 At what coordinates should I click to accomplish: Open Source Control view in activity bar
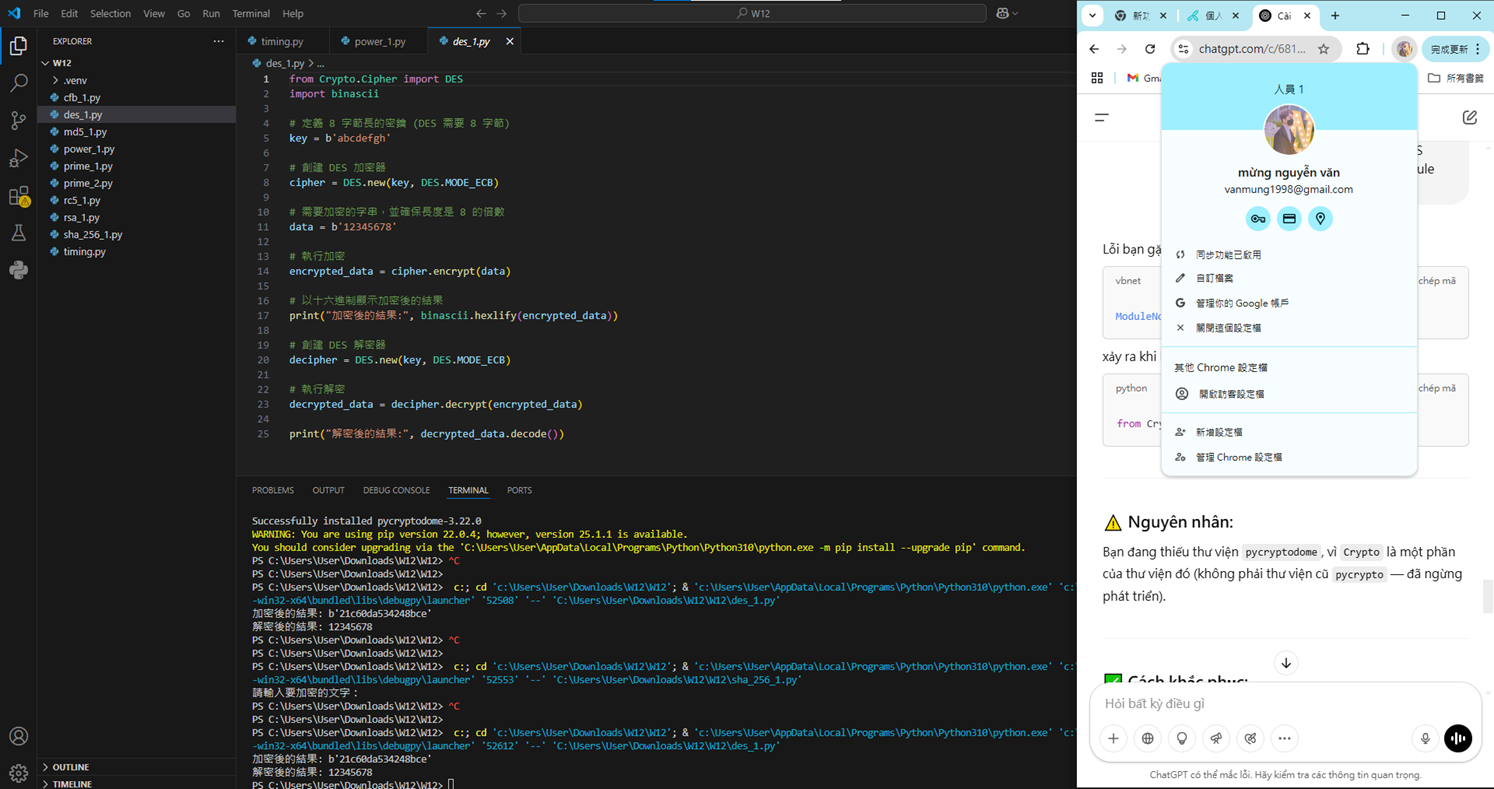18,121
